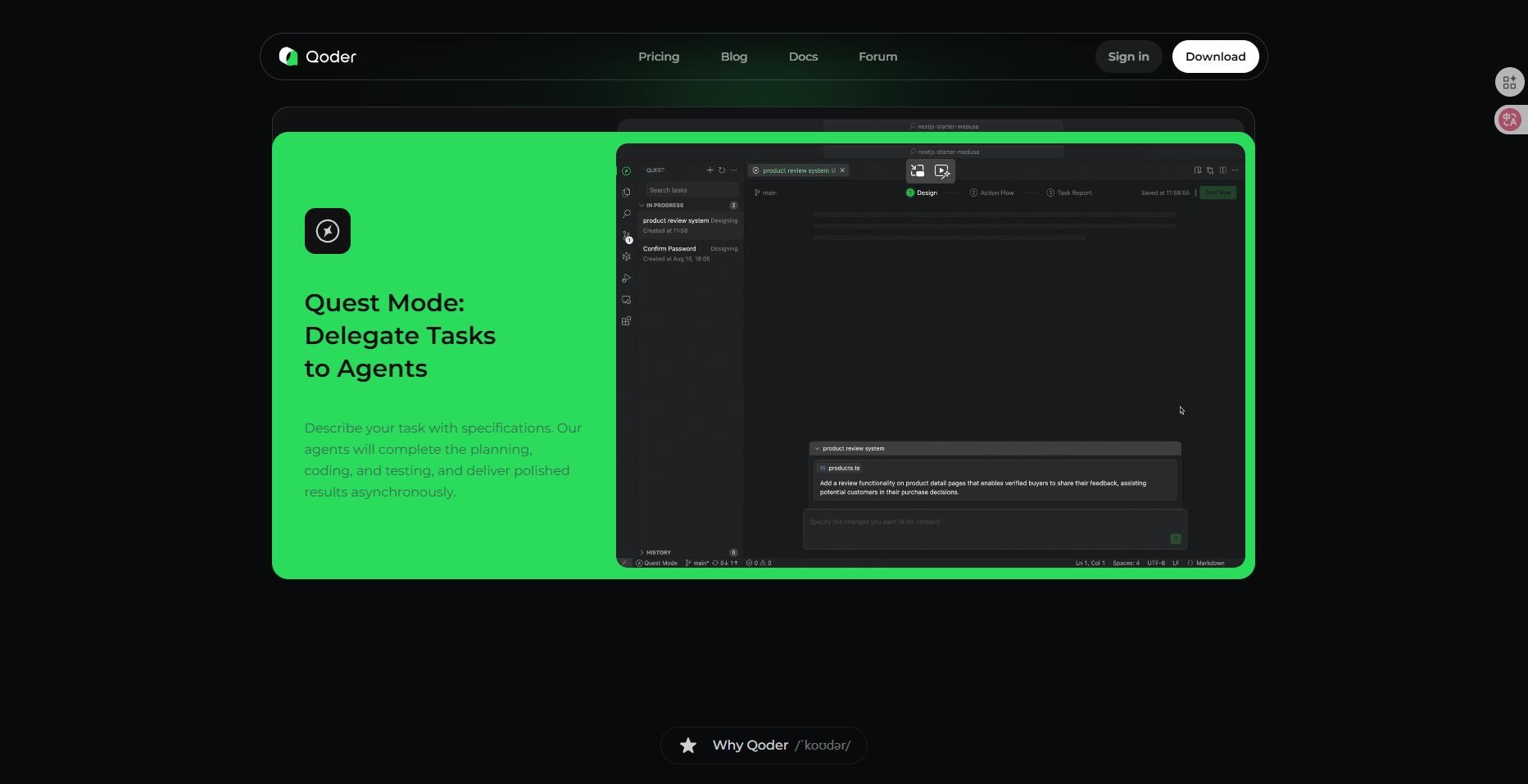Click UTF-8 encoding in the status bar
The width and height of the screenshot is (1528, 784).
click(1156, 563)
